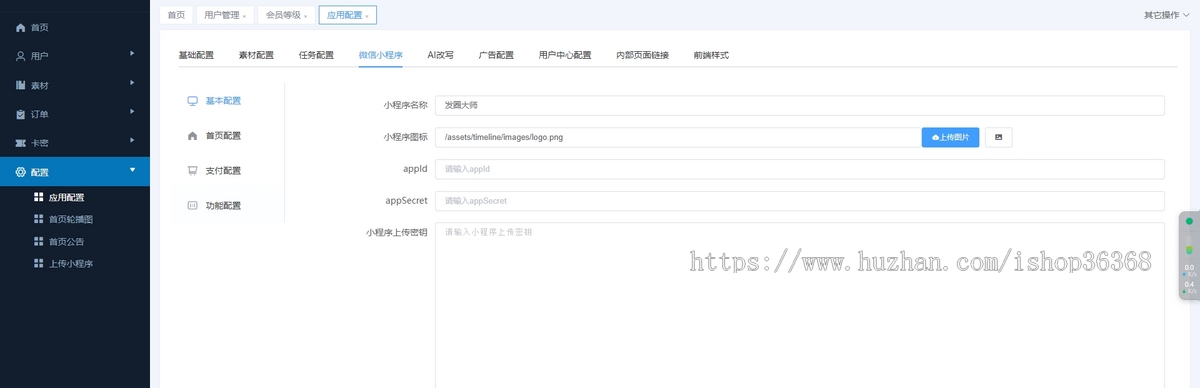Click grid icon beside 上传小程序 submenu
This screenshot has width=1200, height=388.
[39, 263]
